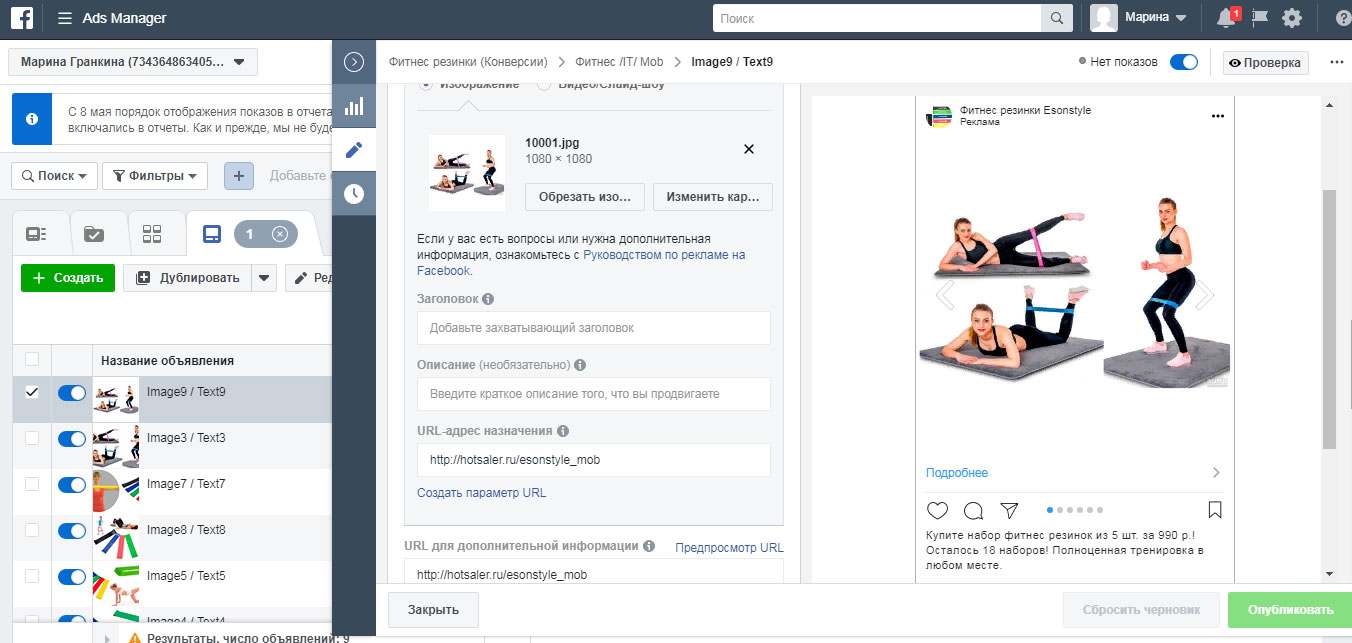Viewport: 1352px width, 643px height.
Task: Open the Поиск dropdown in filter bar
Action: point(55,176)
